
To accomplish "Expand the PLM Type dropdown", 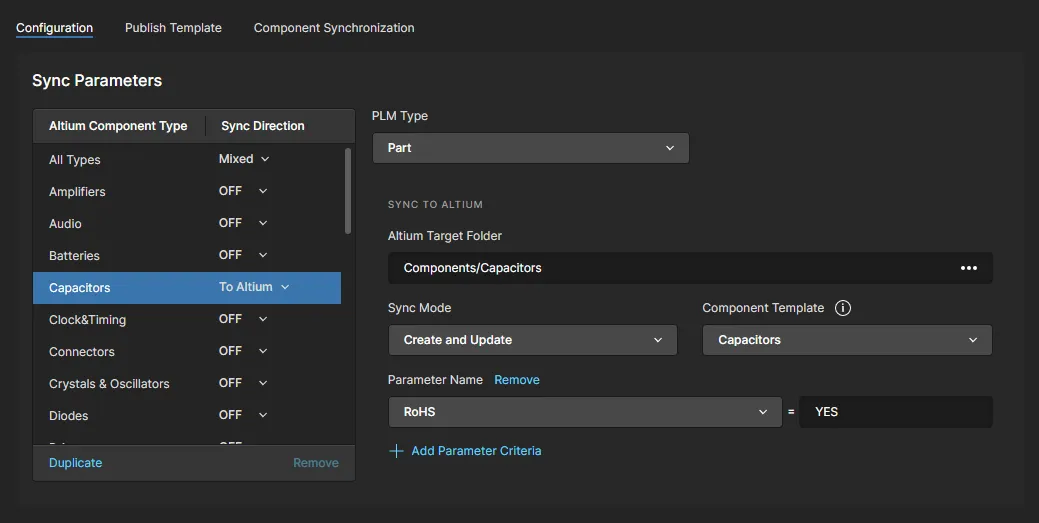I will coord(530,148).
